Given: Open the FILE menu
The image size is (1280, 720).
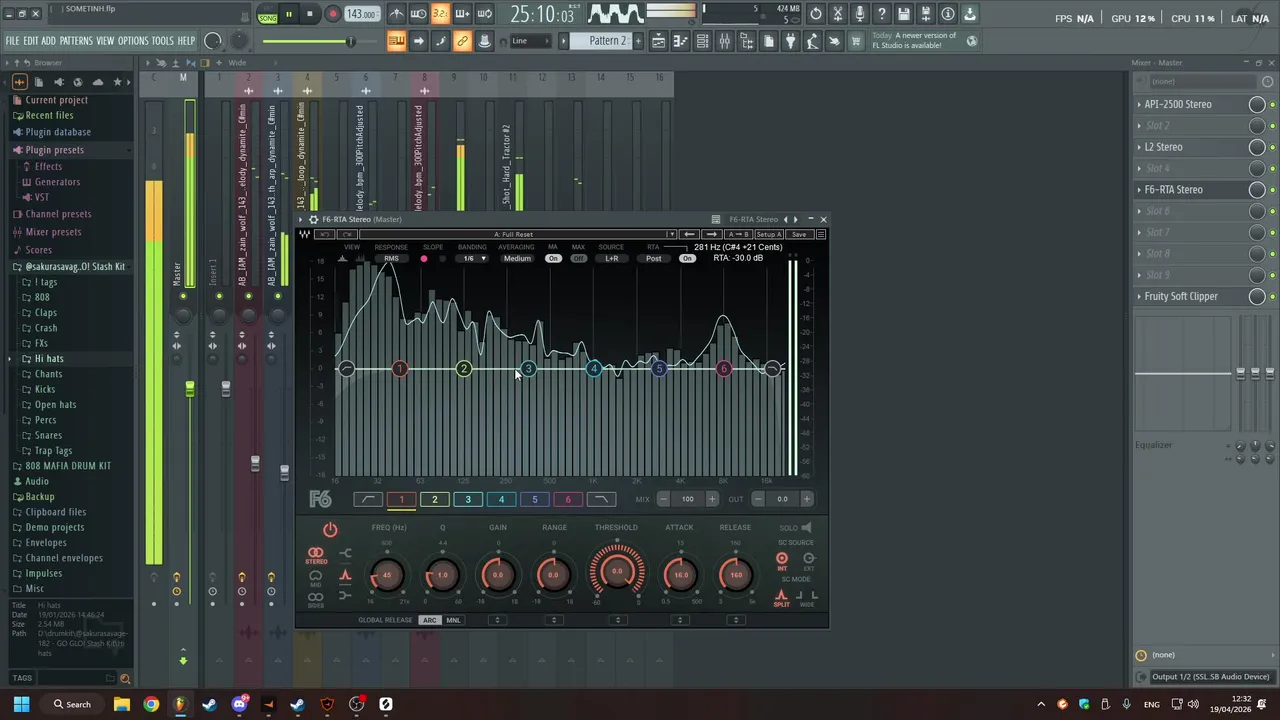Looking at the screenshot, I should pyautogui.click(x=12, y=41).
